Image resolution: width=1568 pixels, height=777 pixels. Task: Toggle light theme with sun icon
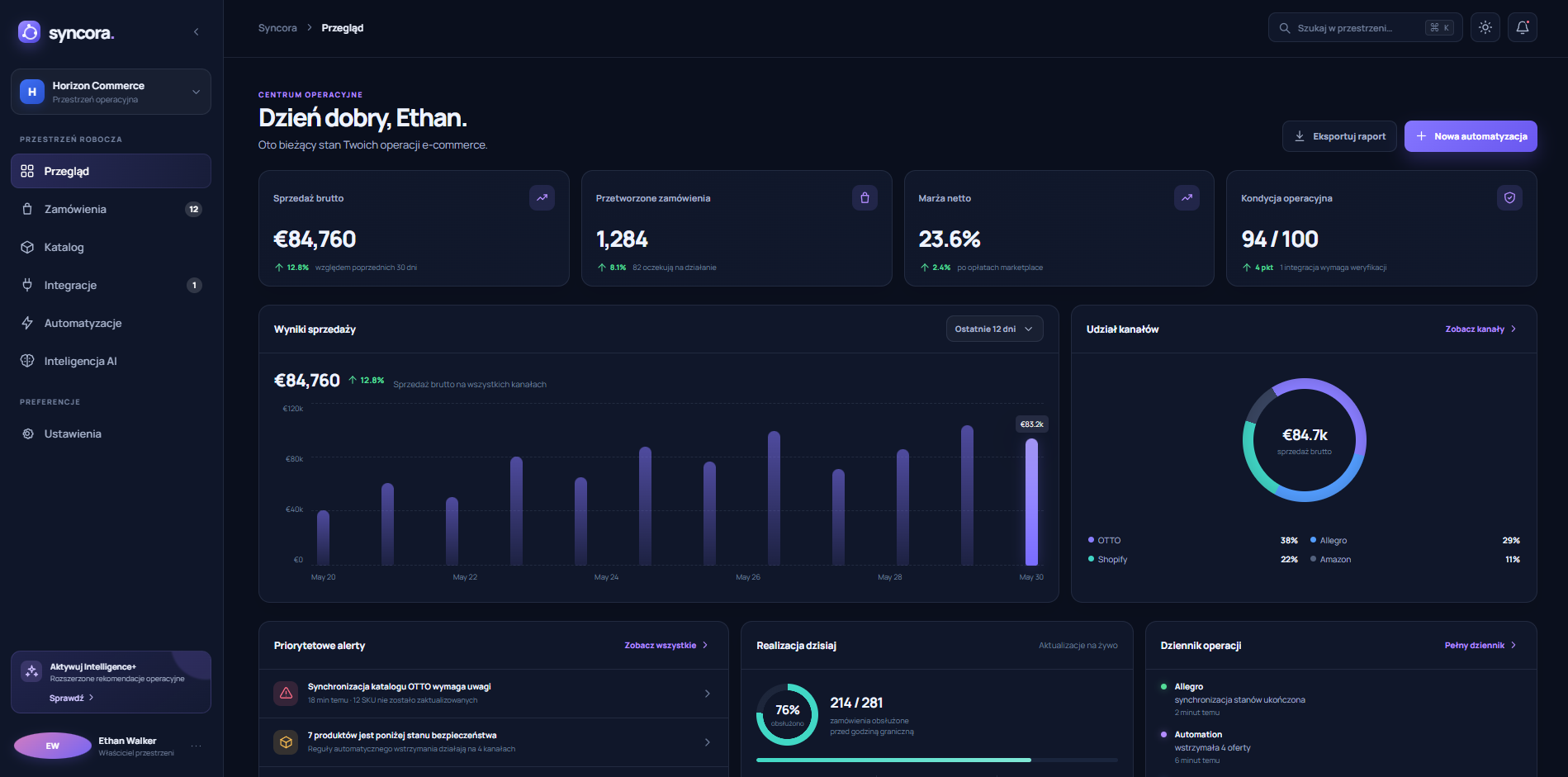1485,27
